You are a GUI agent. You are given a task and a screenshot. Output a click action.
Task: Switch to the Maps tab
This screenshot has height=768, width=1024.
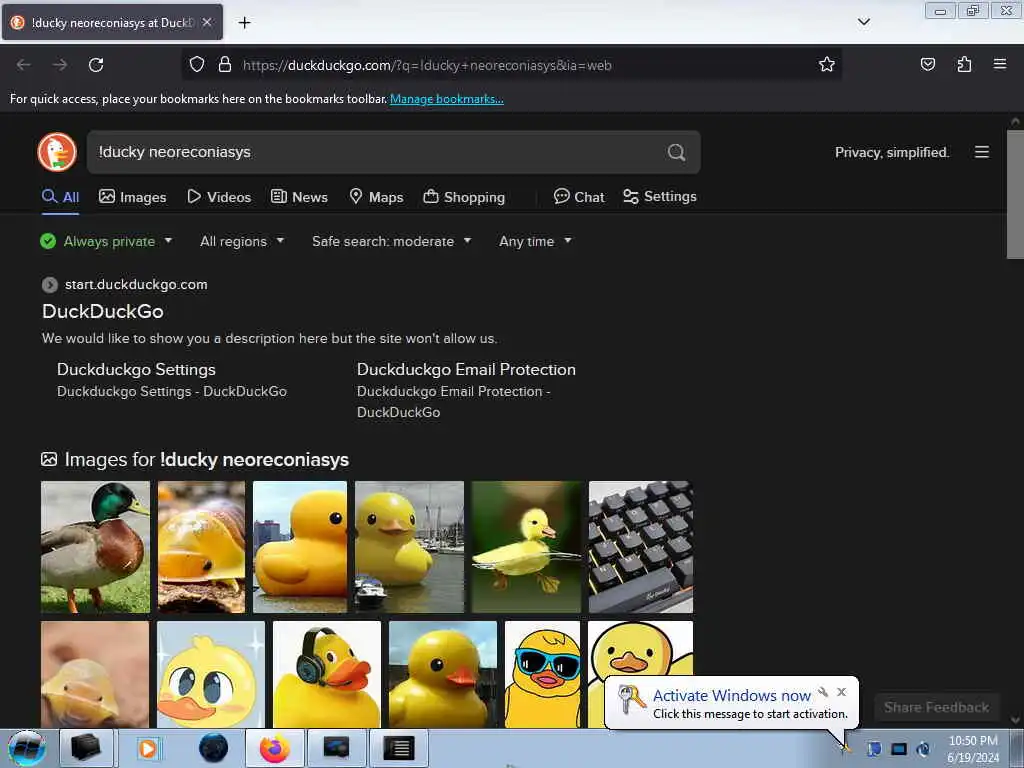click(x=376, y=197)
